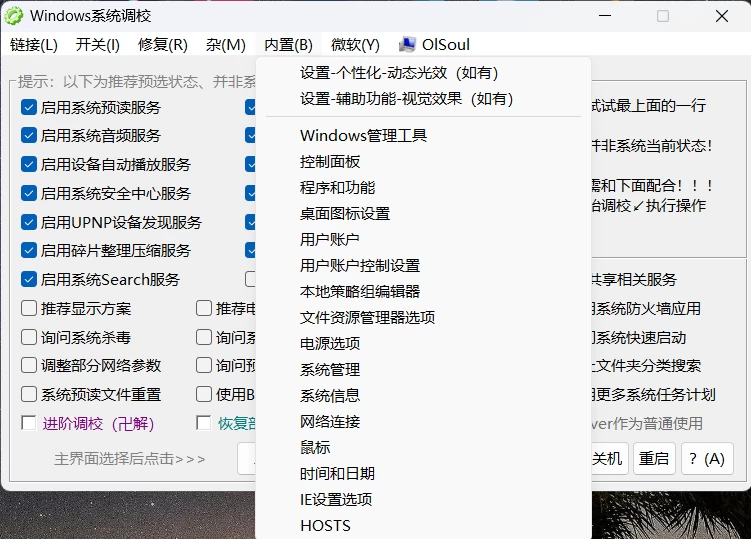Open 本地策略组编辑器 from menu
Image resolution: width=751 pixels, height=539 pixels.
pyautogui.click(x=360, y=291)
